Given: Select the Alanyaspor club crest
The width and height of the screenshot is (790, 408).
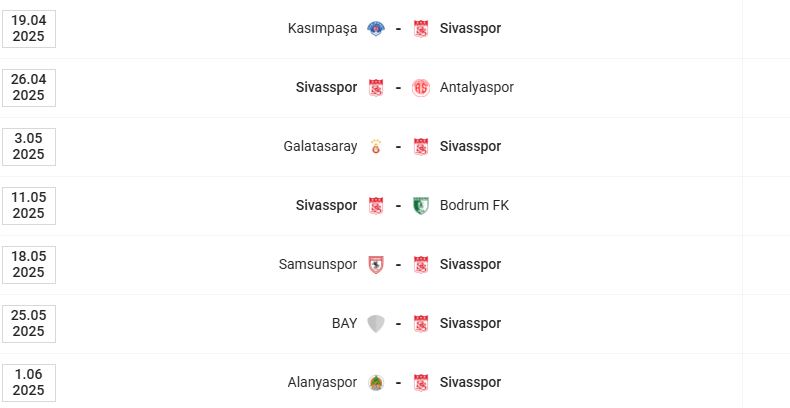Looking at the screenshot, I should pos(376,383).
